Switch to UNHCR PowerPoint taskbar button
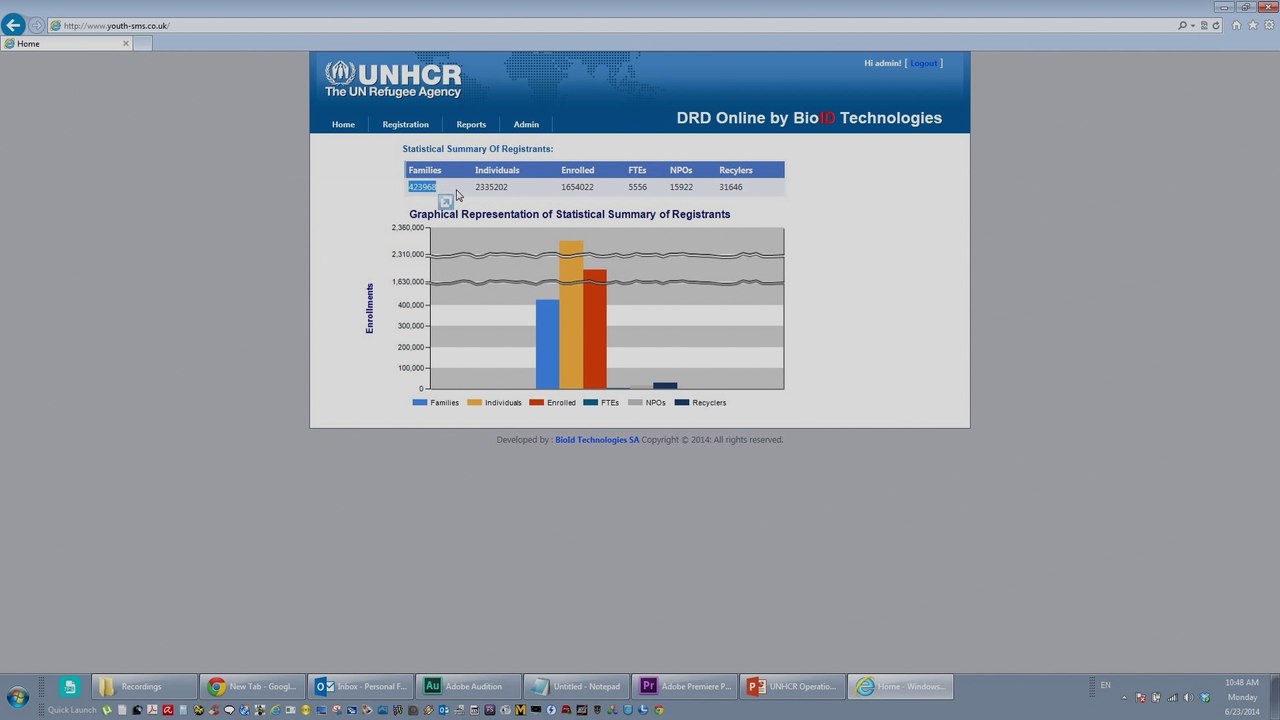1280x720 pixels. pos(793,687)
